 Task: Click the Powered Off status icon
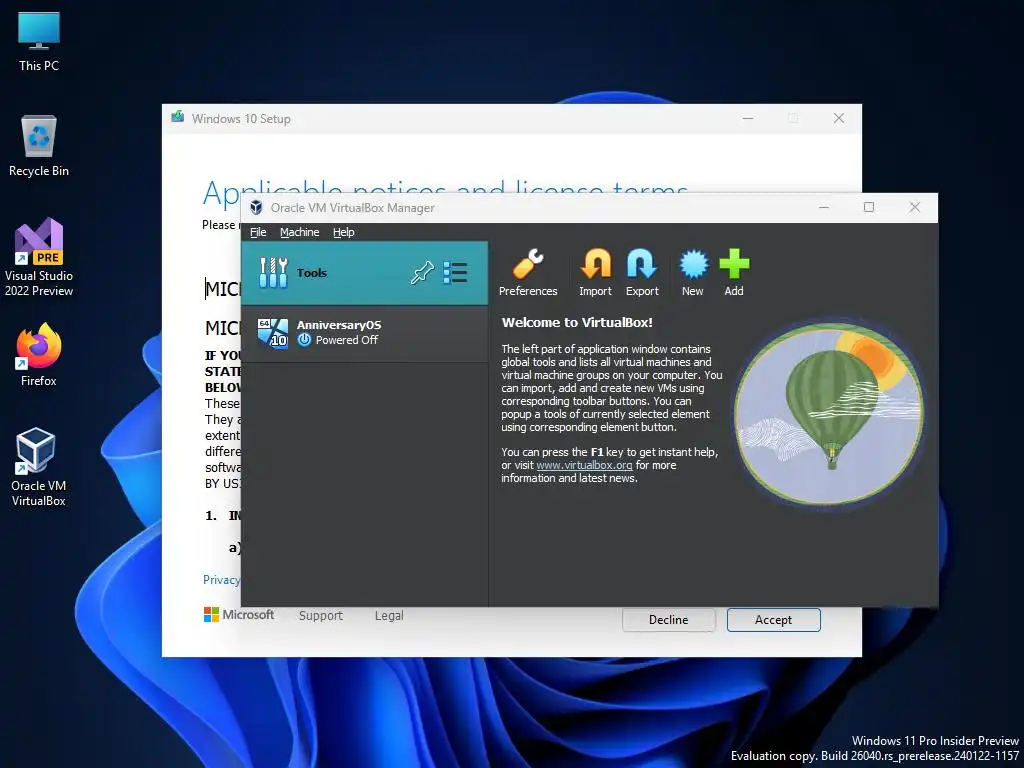click(x=304, y=340)
